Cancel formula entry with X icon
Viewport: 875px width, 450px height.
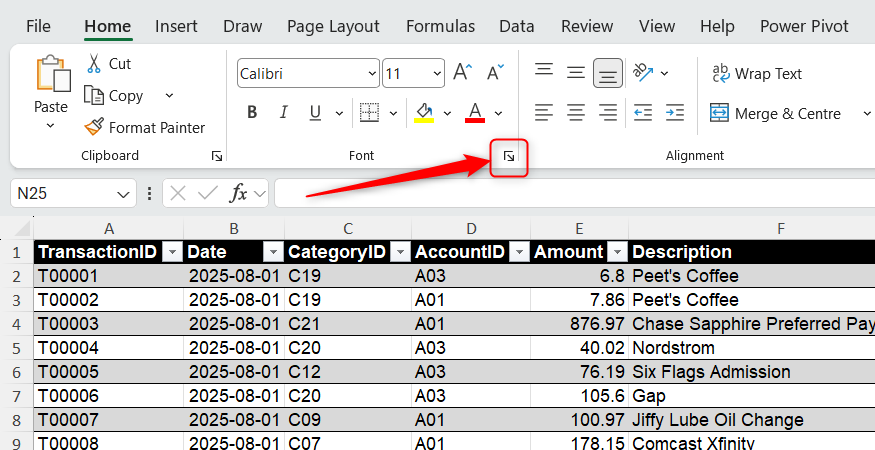pyautogui.click(x=178, y=193)
